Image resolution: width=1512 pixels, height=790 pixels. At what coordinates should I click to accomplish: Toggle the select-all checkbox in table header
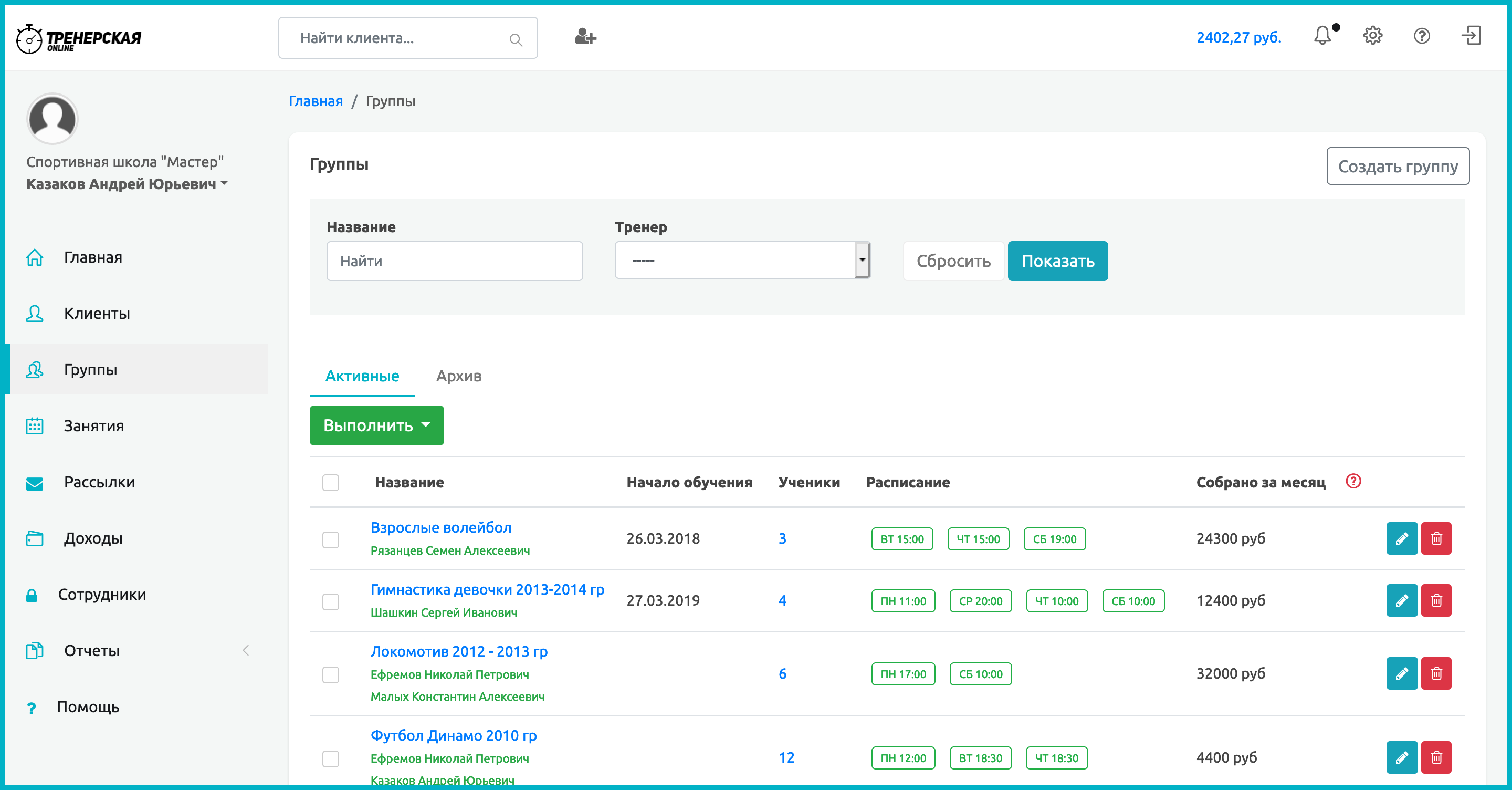click(x=330, y=482)
